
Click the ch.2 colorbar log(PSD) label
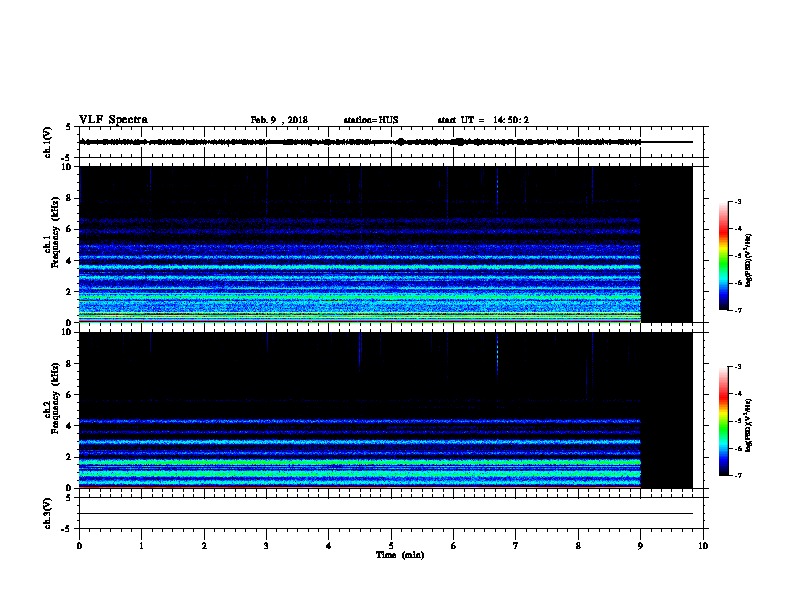pyautogui.click(x=749, y=425)
